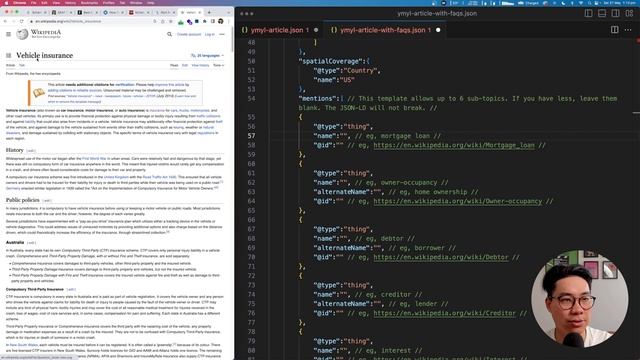Viewport: 640px width, 360px height.
Task: Switch to the Wikipedia Talk tab
Action: pyautogui.click(x=22, y=65)
